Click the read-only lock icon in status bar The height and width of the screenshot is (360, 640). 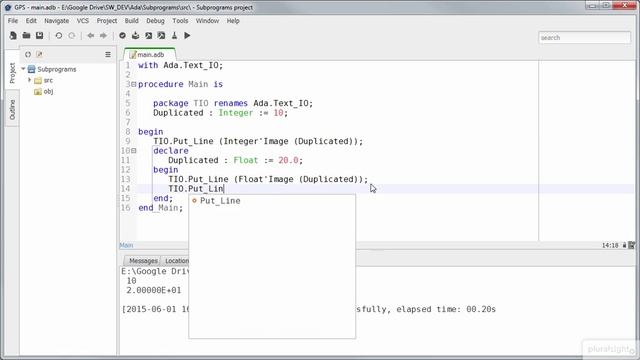tap(624, 245)
